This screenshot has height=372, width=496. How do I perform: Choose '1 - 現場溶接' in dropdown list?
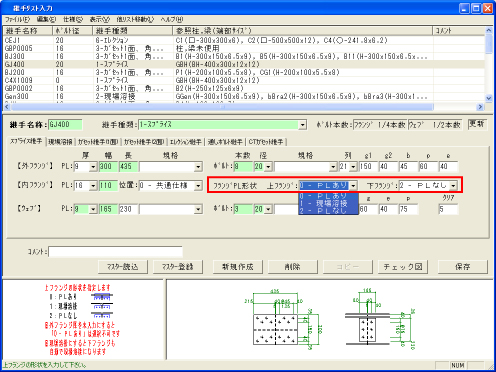click(x=328, y=203)
